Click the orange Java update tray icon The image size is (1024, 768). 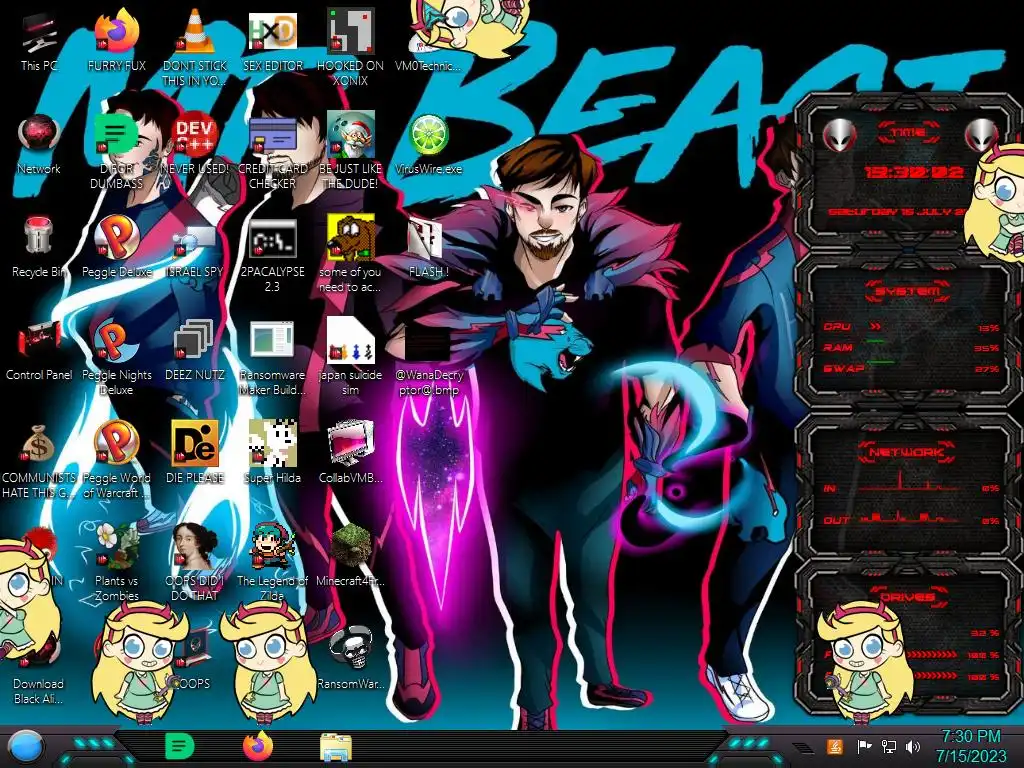(835, 746)
